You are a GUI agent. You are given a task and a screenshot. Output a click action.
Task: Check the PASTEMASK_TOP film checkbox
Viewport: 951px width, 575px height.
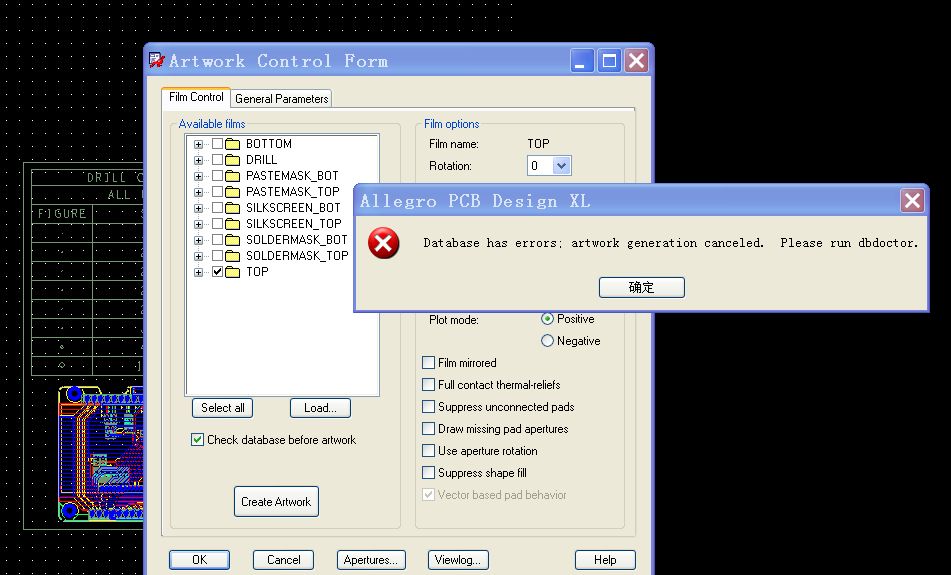tap(217, 192)
